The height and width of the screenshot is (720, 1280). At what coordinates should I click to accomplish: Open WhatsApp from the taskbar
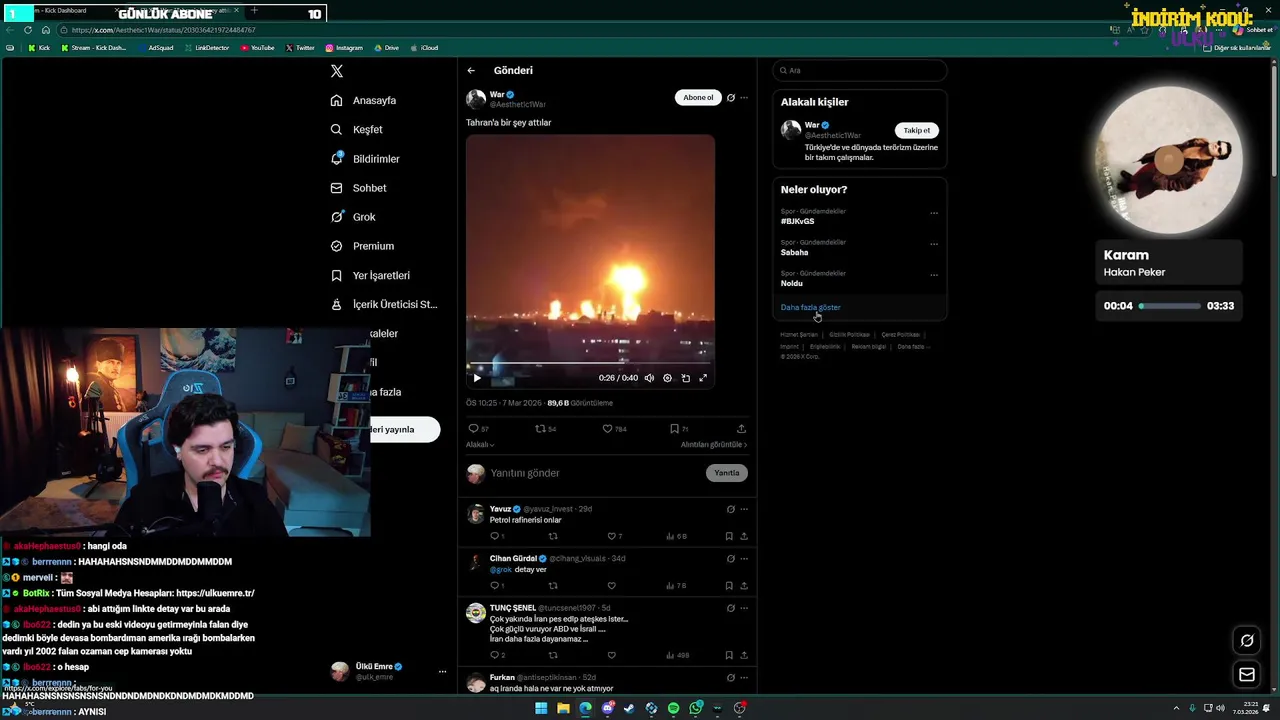click(x=695, y=708)
